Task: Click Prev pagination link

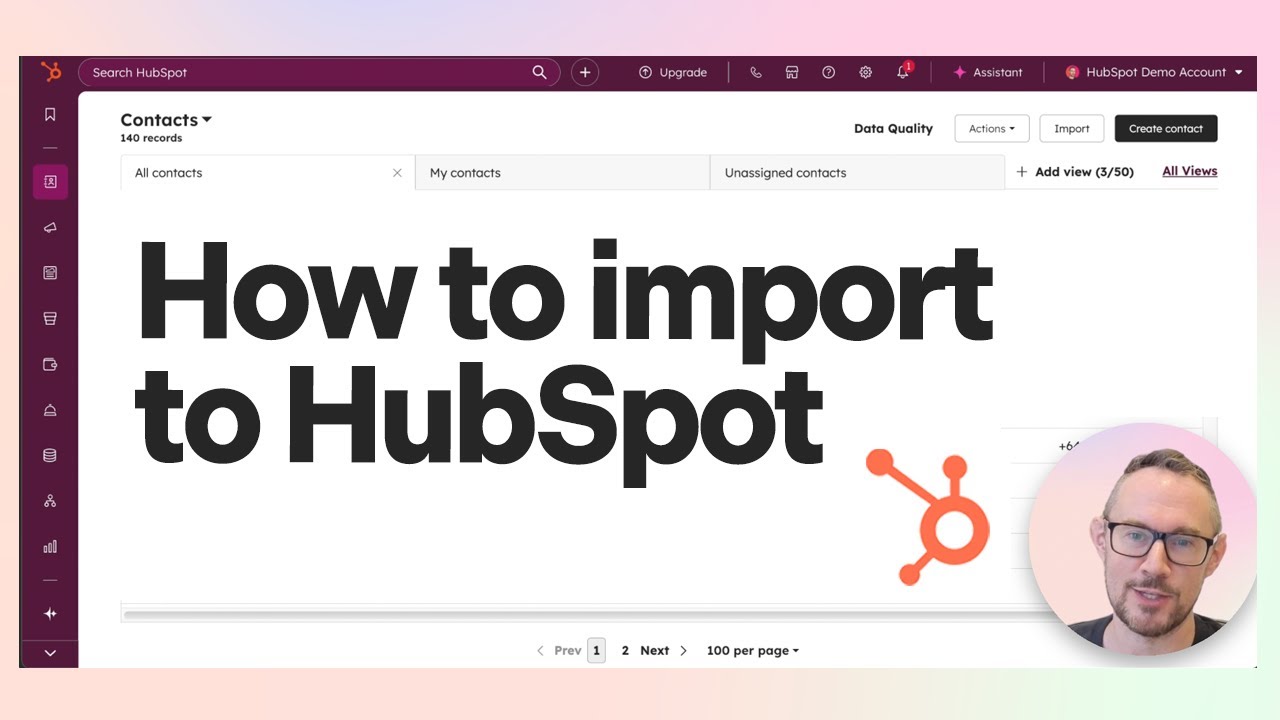Action: 559,650
